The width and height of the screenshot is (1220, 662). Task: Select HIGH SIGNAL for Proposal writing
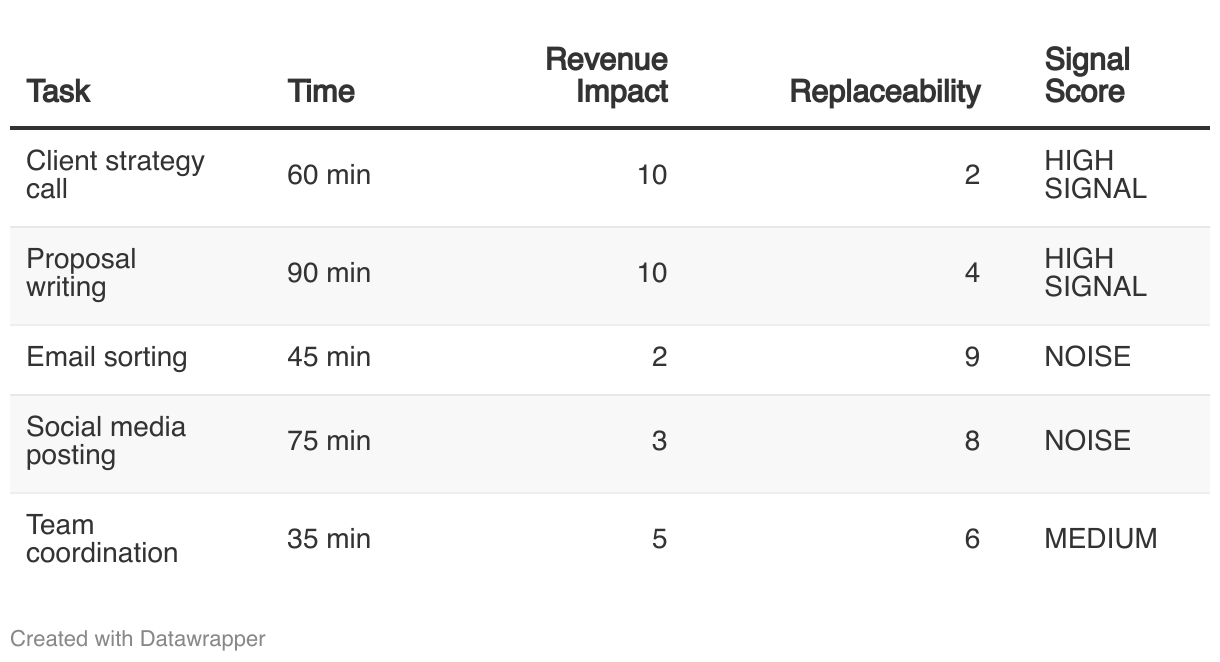pyautogui.click(x=1096, y=273)
